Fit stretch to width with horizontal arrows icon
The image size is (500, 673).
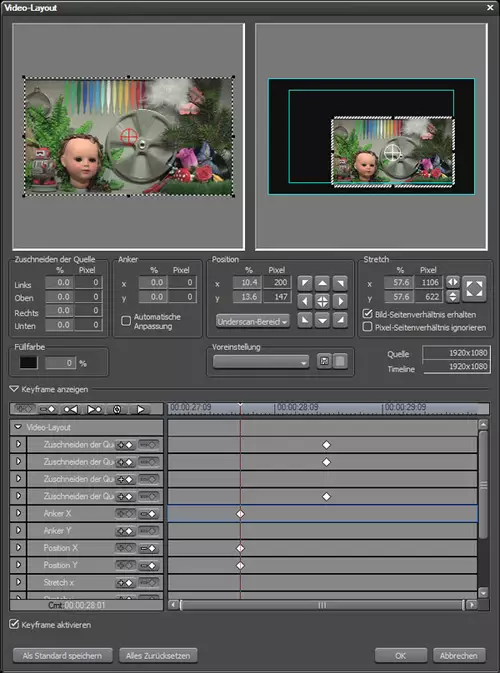pos(453,282)
